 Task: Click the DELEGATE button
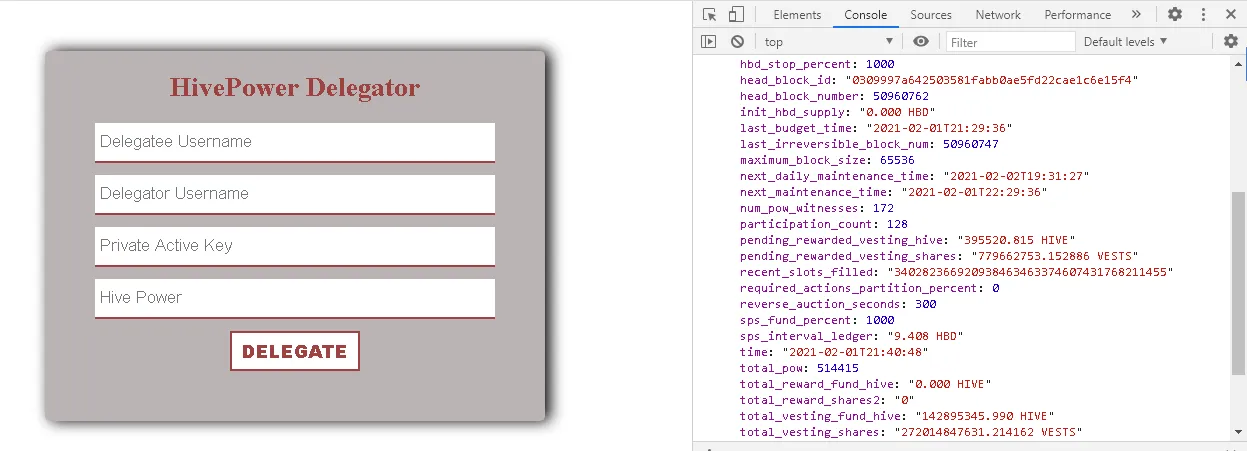[295, 351]
